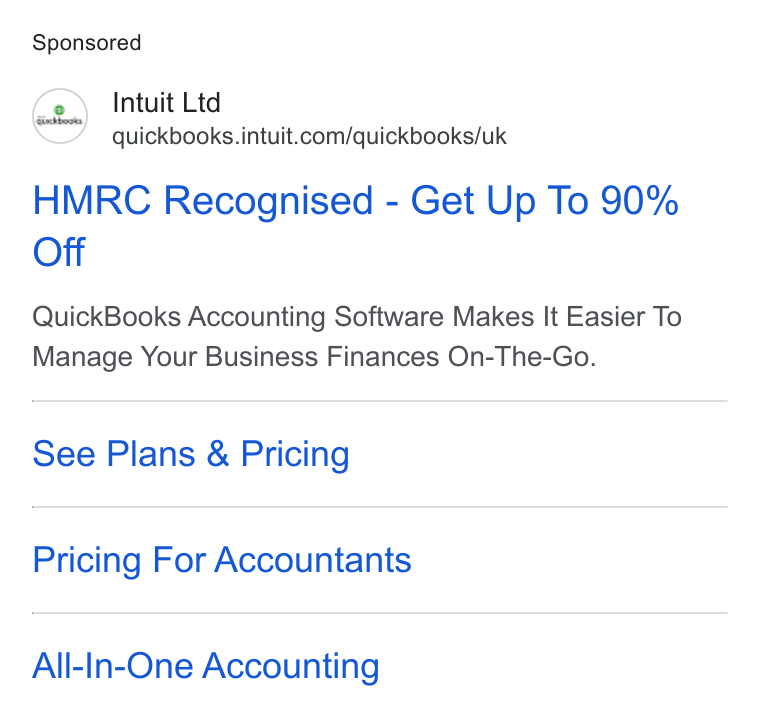
Task: Click the Intuit Ltd text beside the logo
Action: coord(166,103)
